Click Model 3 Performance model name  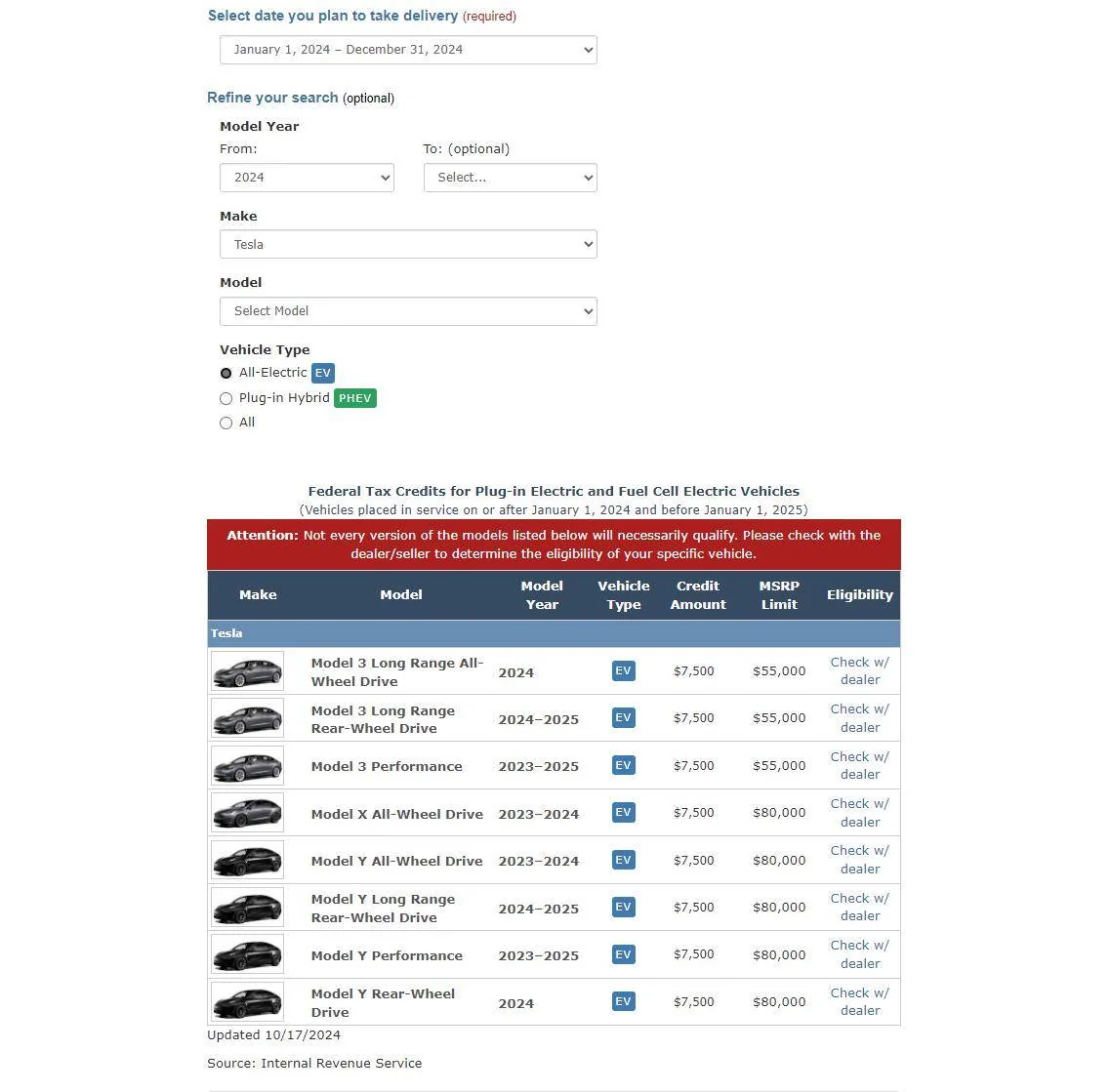click(387, 766)
